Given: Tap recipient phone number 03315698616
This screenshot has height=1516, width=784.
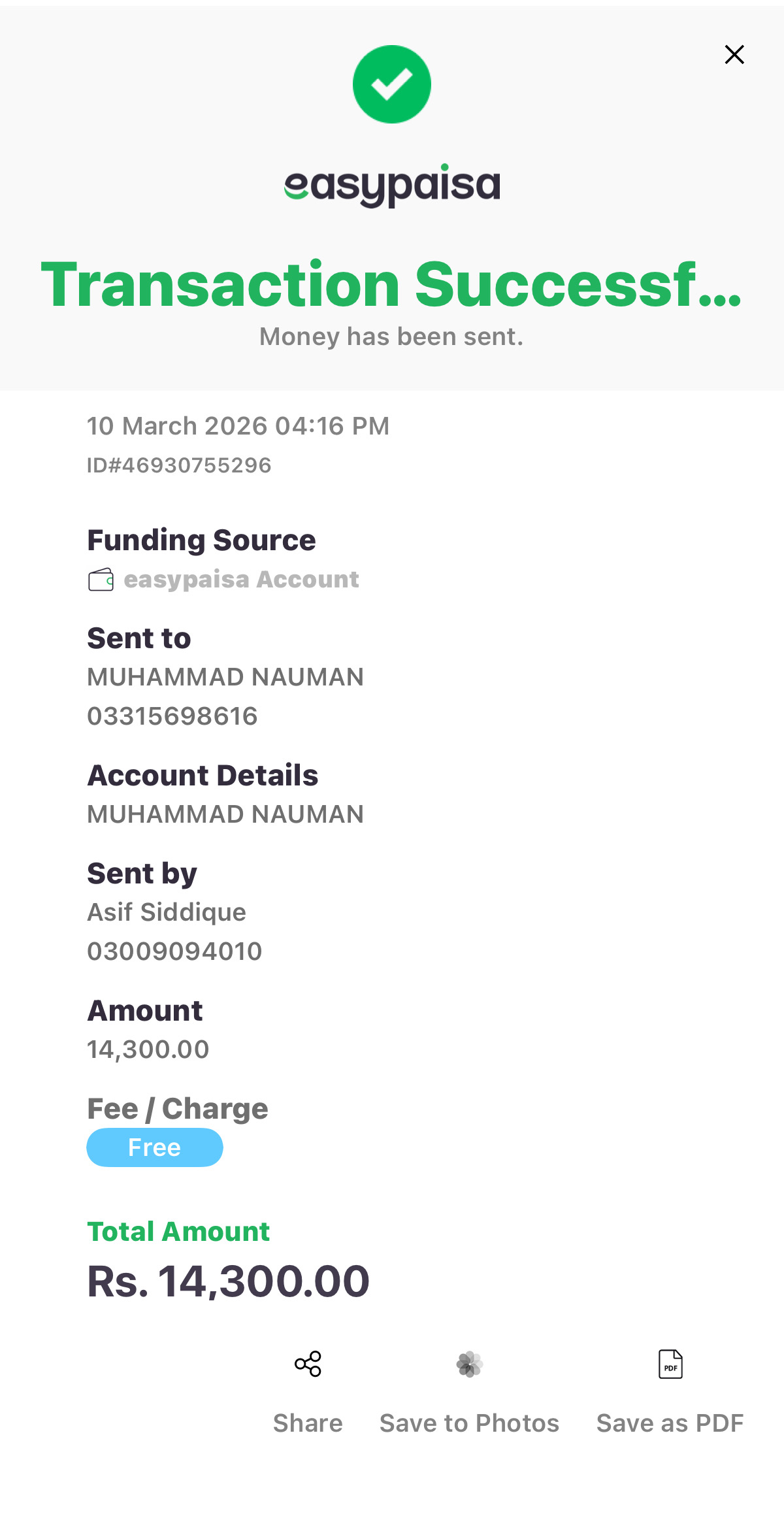Looking at the screenshot, I should coord(172,716).
